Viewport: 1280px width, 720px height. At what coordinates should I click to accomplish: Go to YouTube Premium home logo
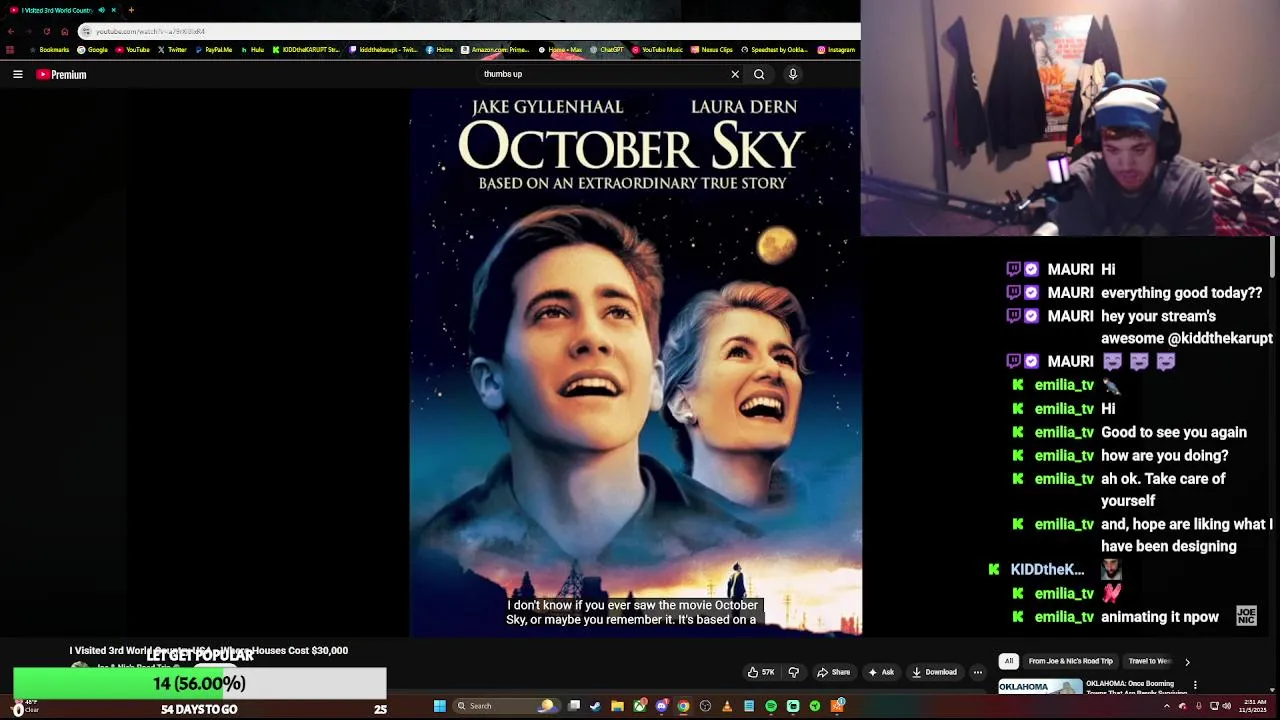(x=62, y=74)
